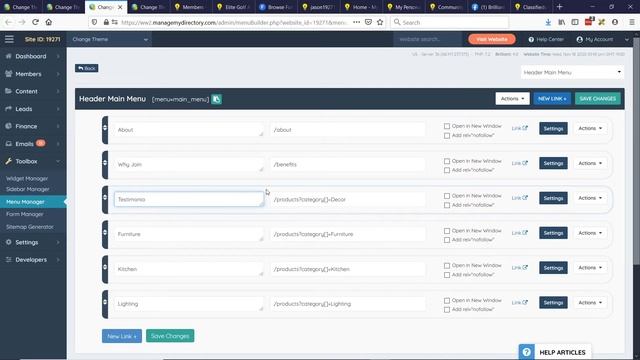Open the Firefox application menu icon
The width and height of the screenshot is (640, 360).
click(631, 22)
